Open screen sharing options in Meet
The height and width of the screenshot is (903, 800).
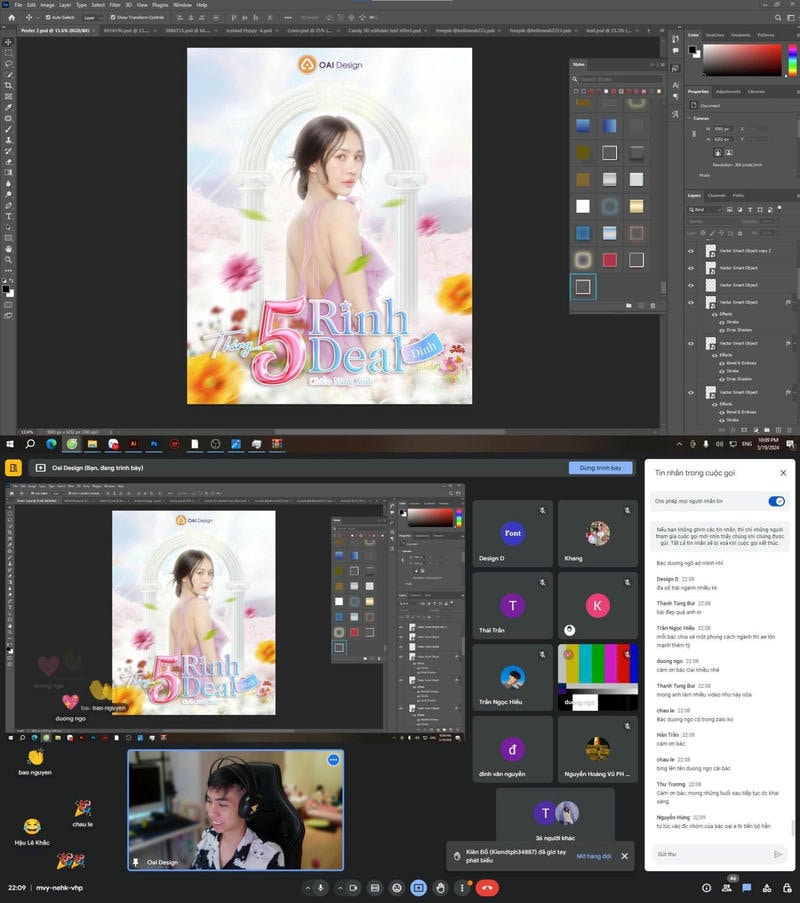pyautogui.click(x=418, y=888)
